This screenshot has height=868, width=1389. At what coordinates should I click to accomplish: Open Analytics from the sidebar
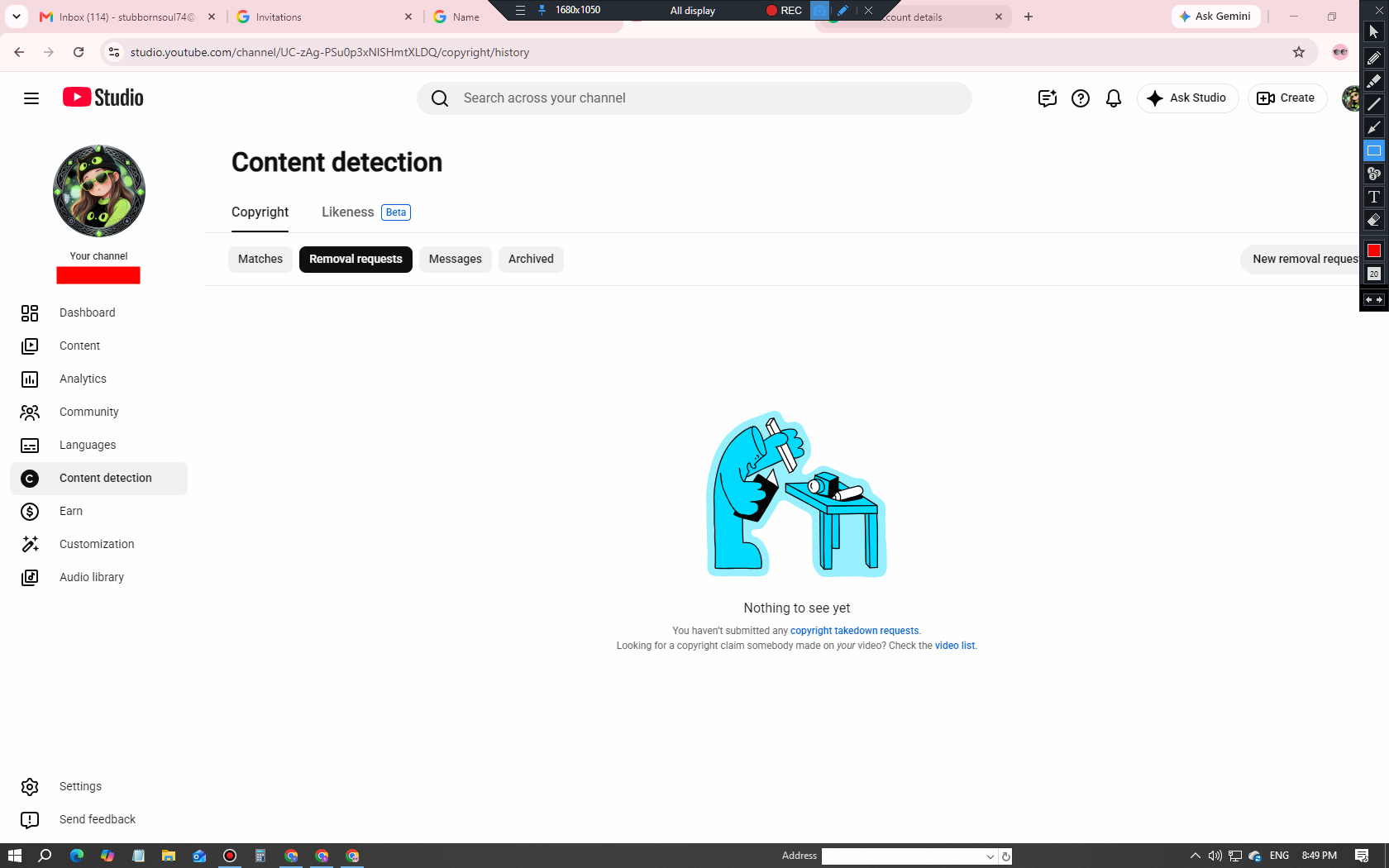click(98, 379)
